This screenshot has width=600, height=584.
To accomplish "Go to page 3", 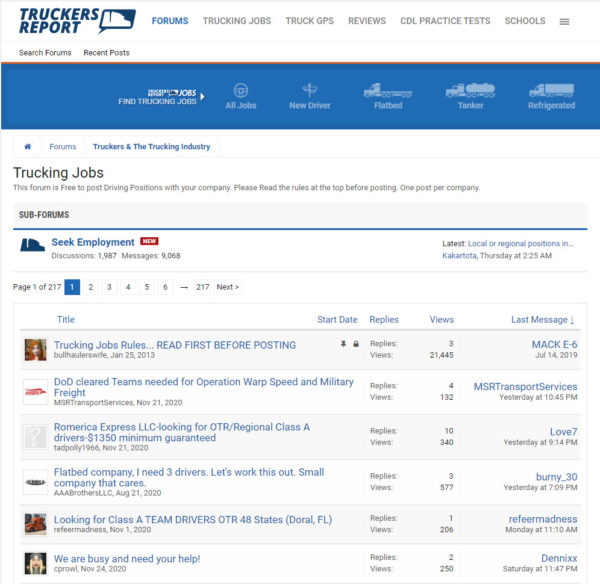I will point(109,287).
